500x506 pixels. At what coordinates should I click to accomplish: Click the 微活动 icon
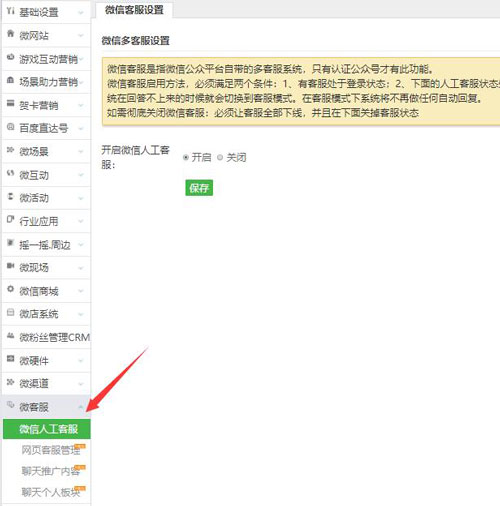click(11, 197)
